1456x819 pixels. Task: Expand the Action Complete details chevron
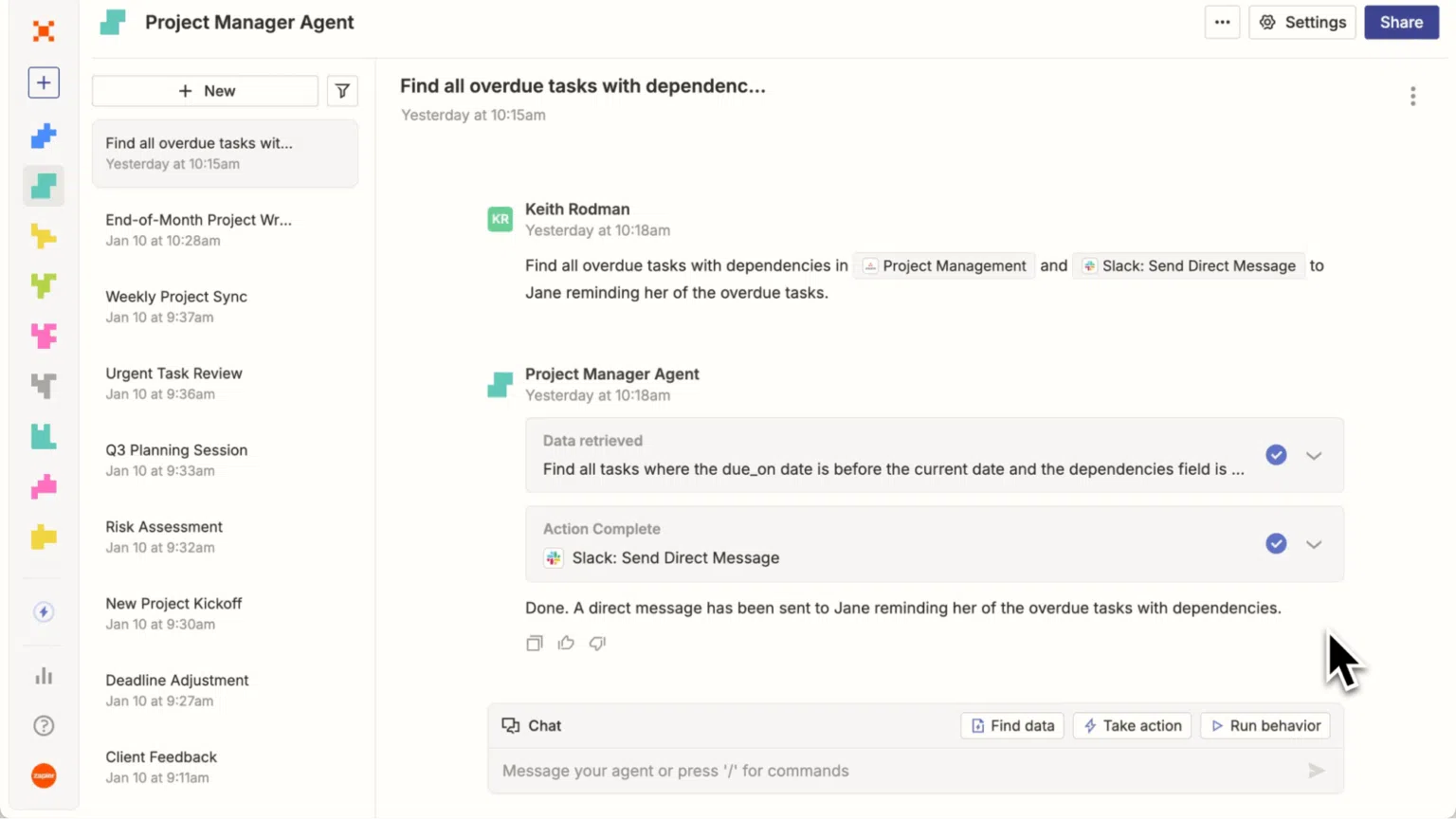1314,544
